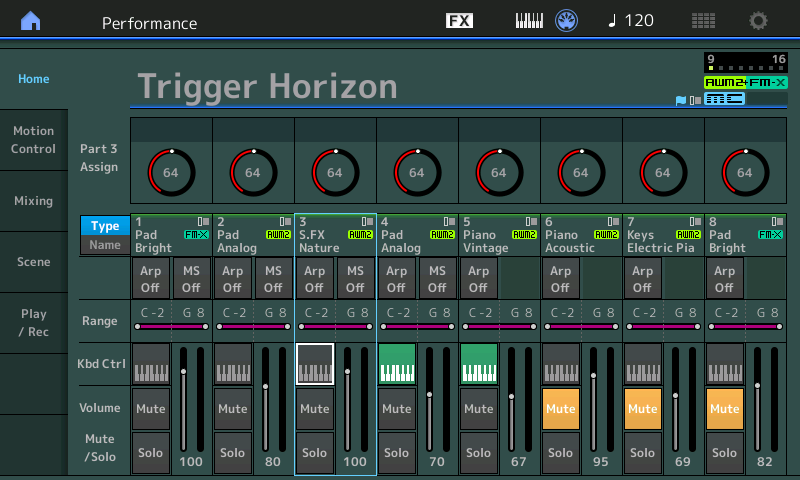Screen dimensions: 800x480
Task: Disable Kbd Ctrl keyboard icon for Part 4
Action: point(397,364)
